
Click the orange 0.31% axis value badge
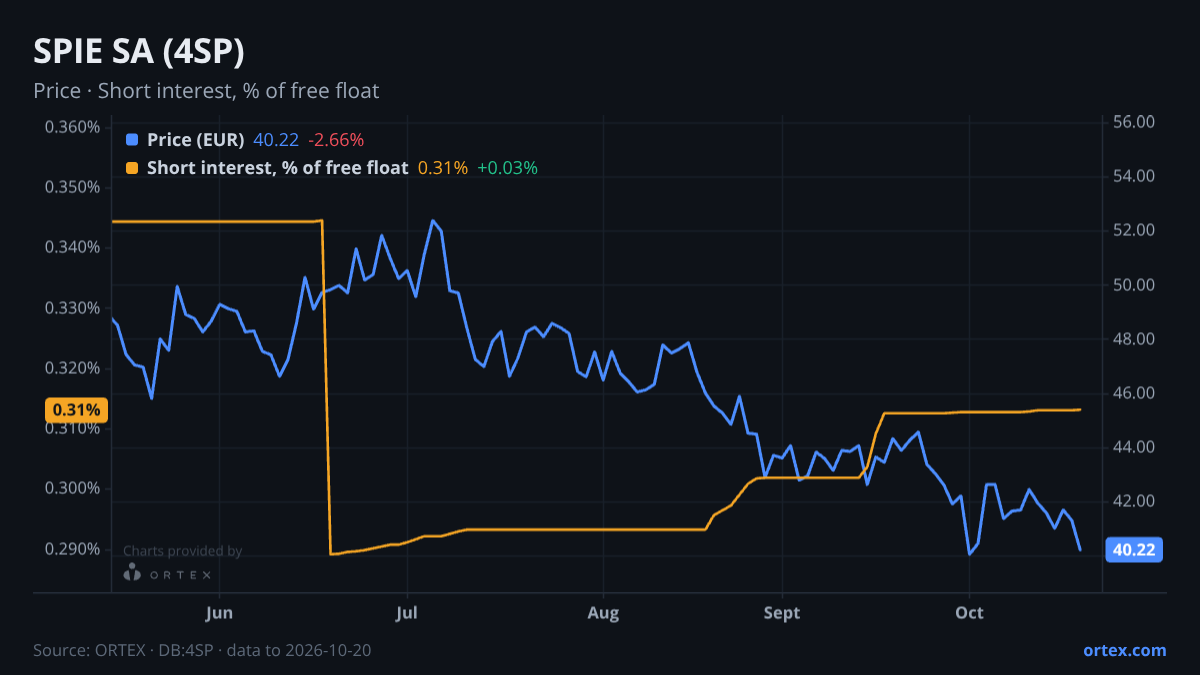[76, 410]
